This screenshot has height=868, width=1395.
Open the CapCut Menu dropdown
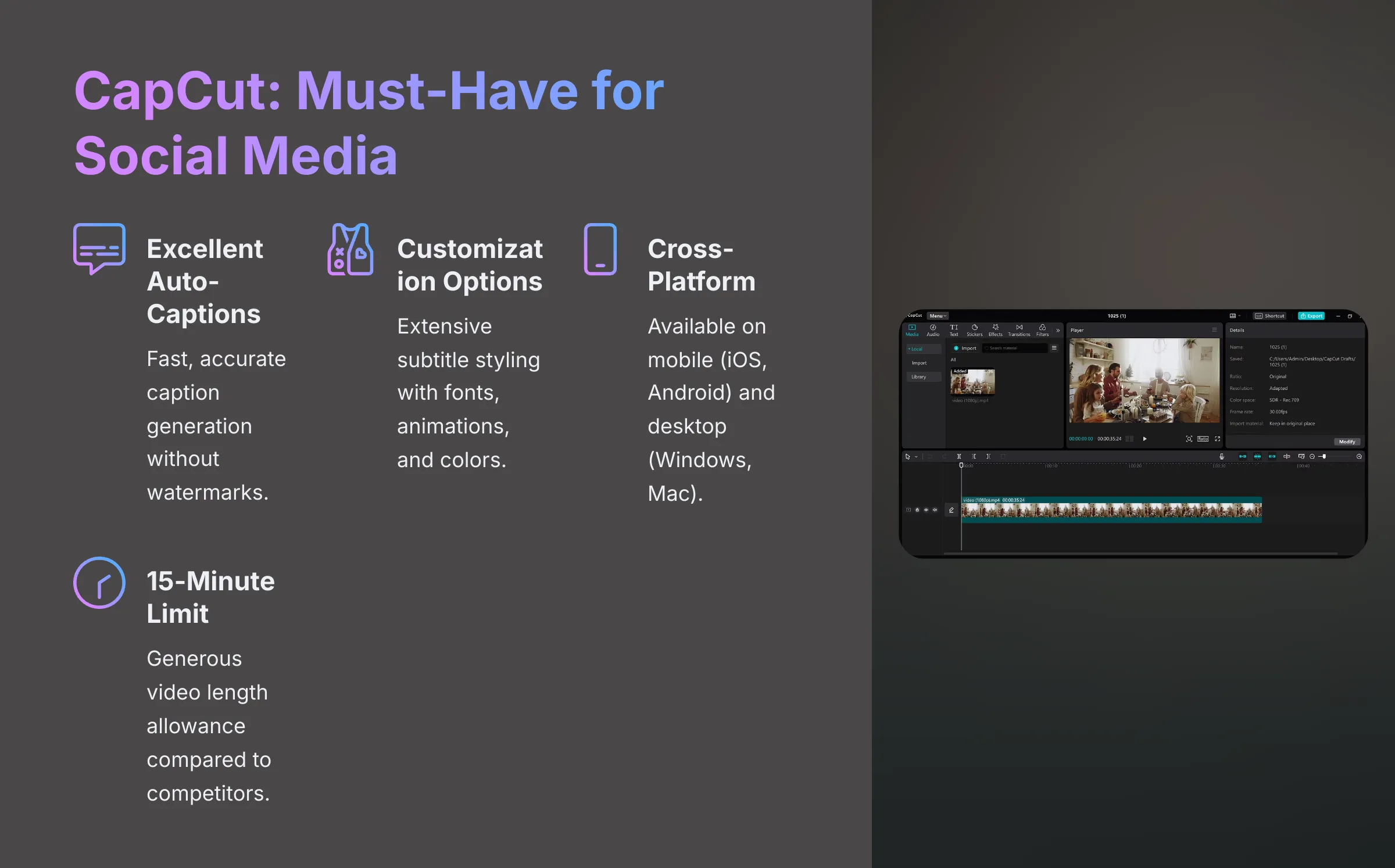coord(938,316)
